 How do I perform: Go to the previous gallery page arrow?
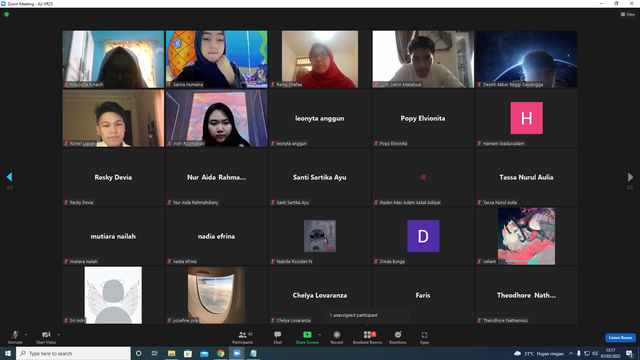[x=9, y=177]
